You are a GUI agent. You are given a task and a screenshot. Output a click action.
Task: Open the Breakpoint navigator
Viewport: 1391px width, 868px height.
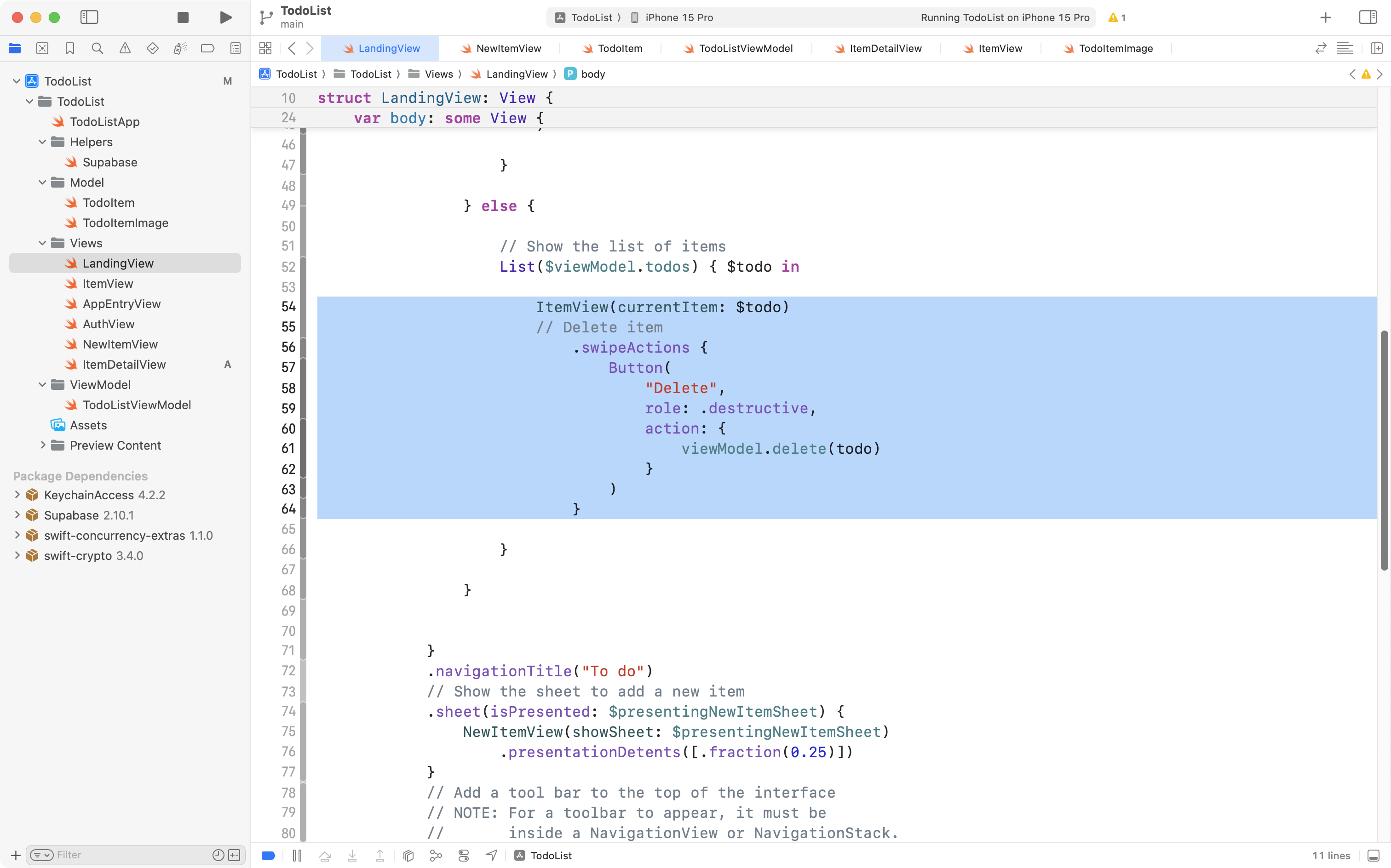(207, 48)
